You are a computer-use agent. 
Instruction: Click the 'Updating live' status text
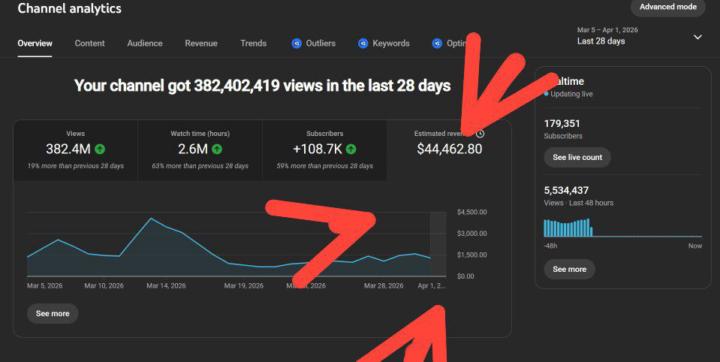pos(571,94)
